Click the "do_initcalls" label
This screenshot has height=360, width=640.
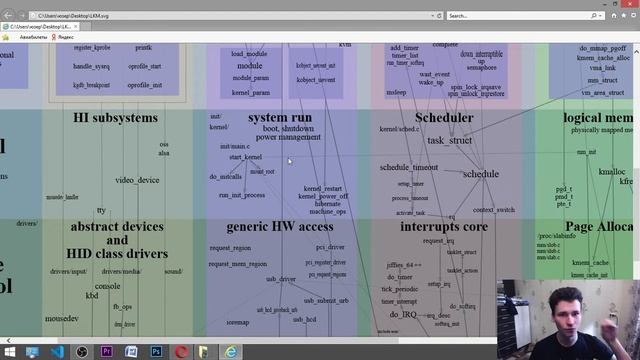pyautogui.click(x=225, y=177)
